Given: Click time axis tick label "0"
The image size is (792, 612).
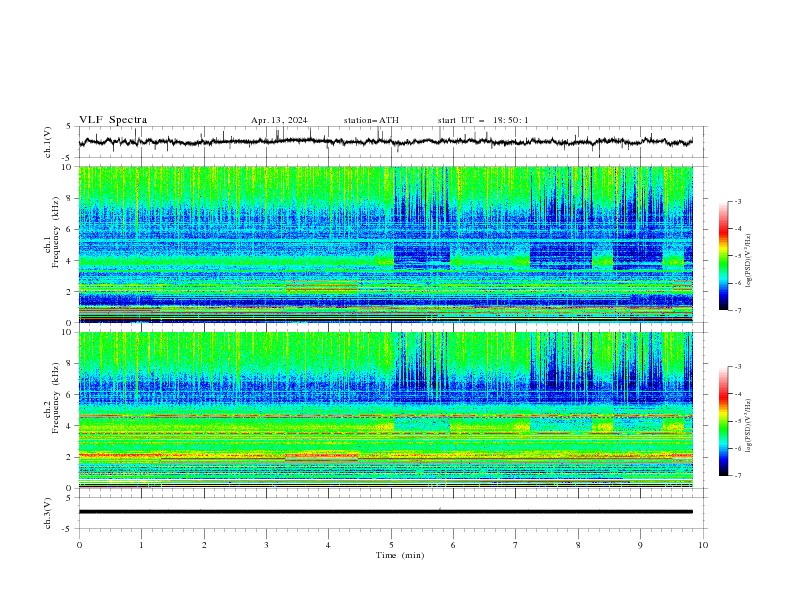Looking at the screenshot, I should point(79,545).
